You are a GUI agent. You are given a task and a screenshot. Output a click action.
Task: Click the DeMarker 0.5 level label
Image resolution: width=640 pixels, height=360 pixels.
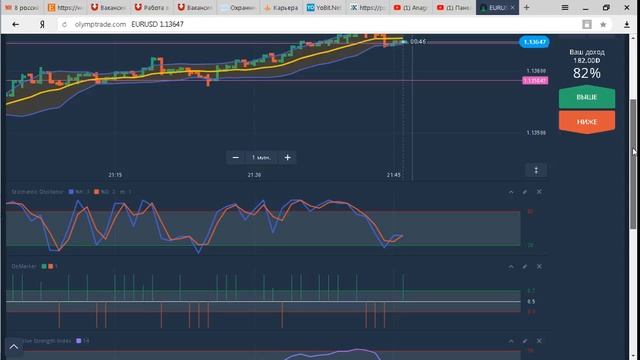click(x=531, y=302)
